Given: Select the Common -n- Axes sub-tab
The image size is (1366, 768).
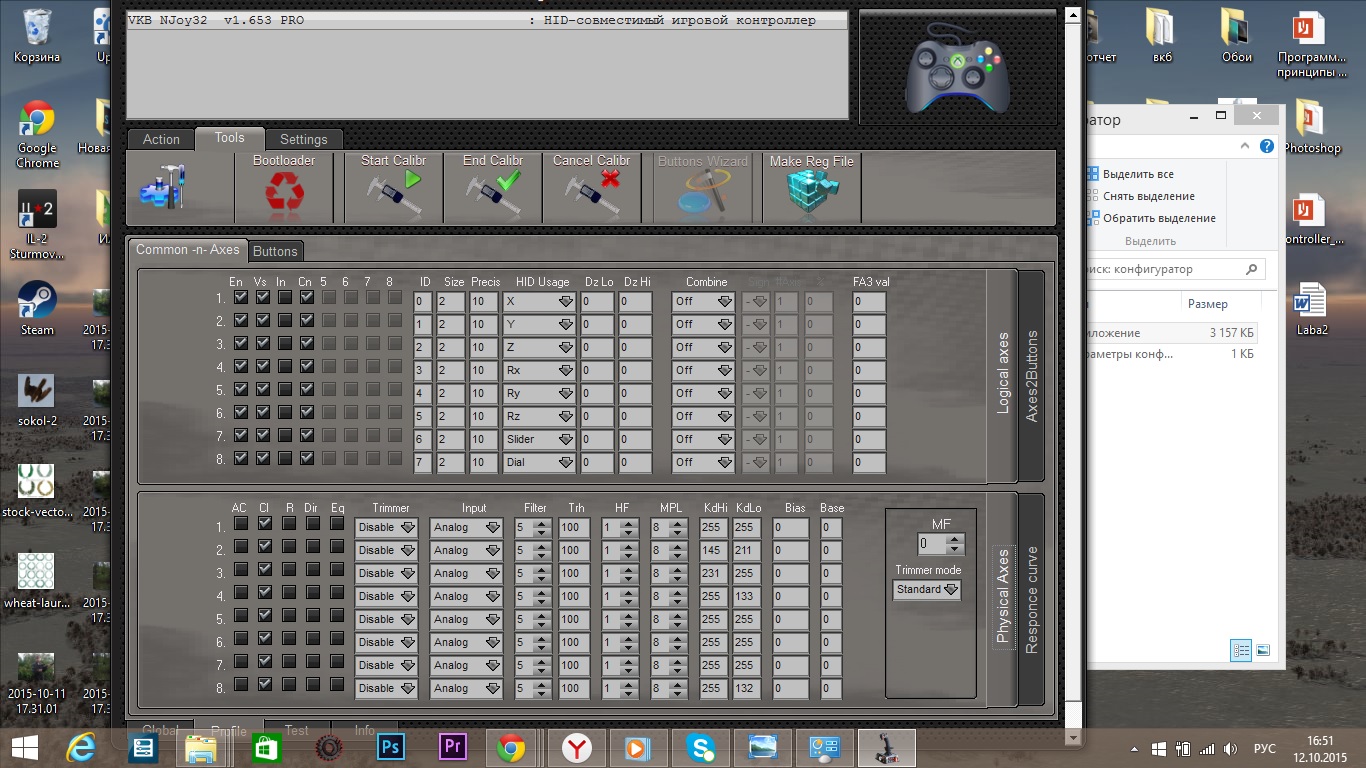Looking at the screenshot, I should click(x=188, y=249).
